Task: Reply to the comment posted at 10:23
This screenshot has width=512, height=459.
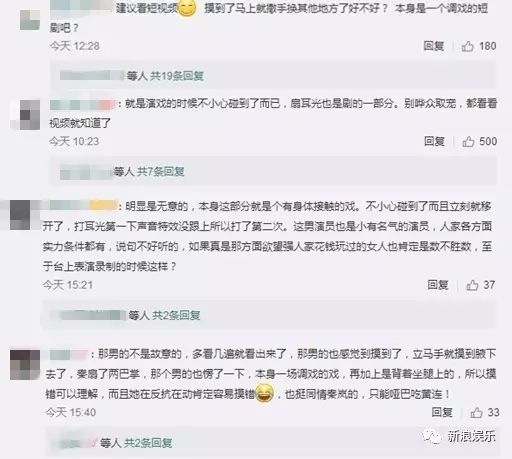Action: pos(434,141)
